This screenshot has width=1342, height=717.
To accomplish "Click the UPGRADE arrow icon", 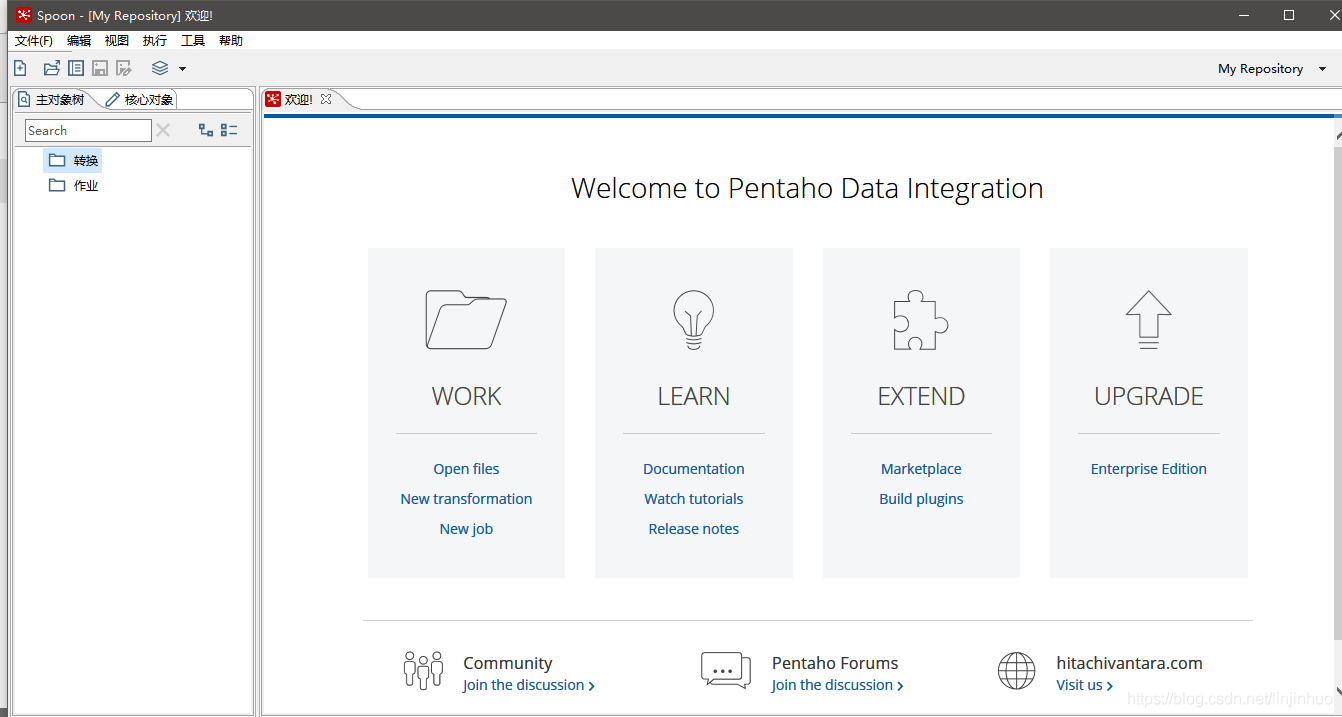I will [1149, 320].
